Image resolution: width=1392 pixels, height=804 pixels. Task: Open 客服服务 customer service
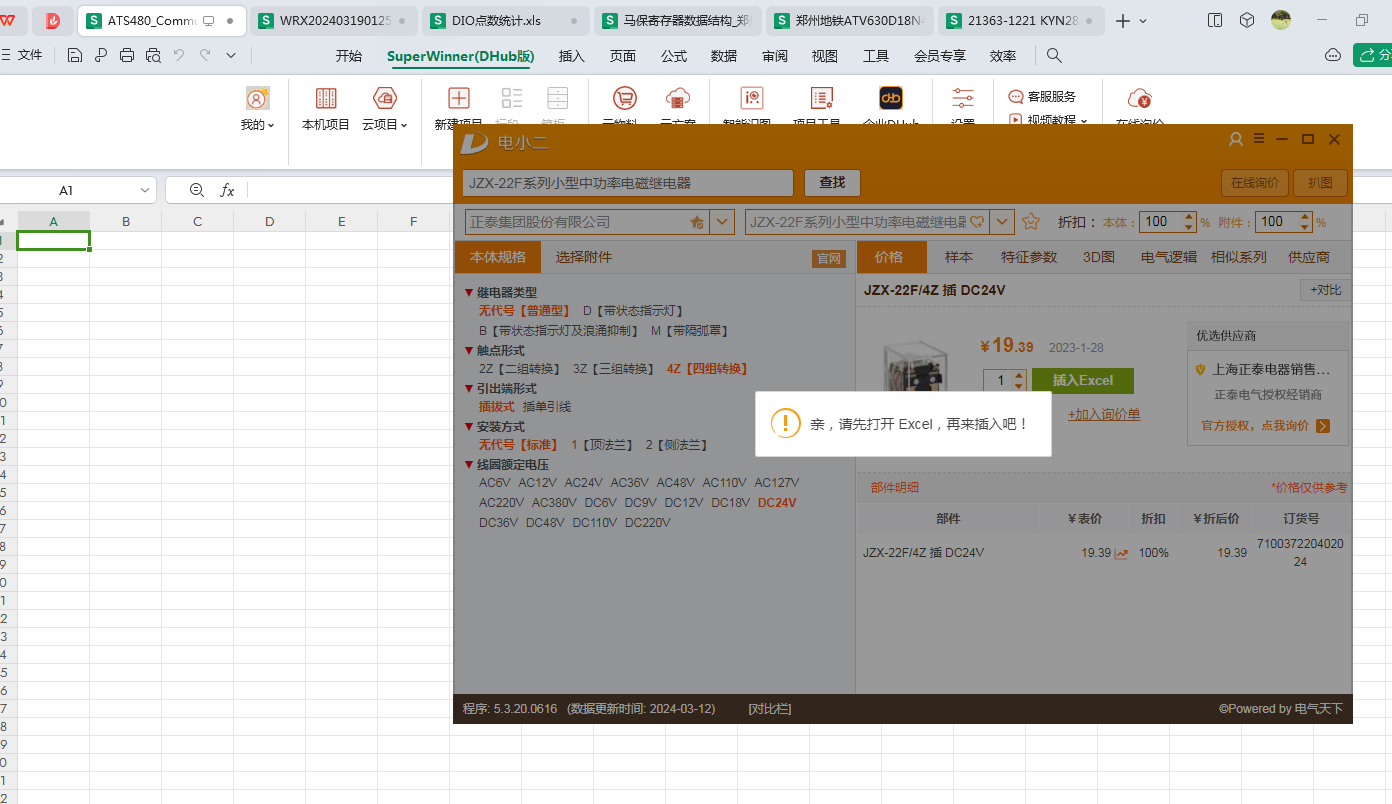pyautogui.click(x=1042, y=97)
